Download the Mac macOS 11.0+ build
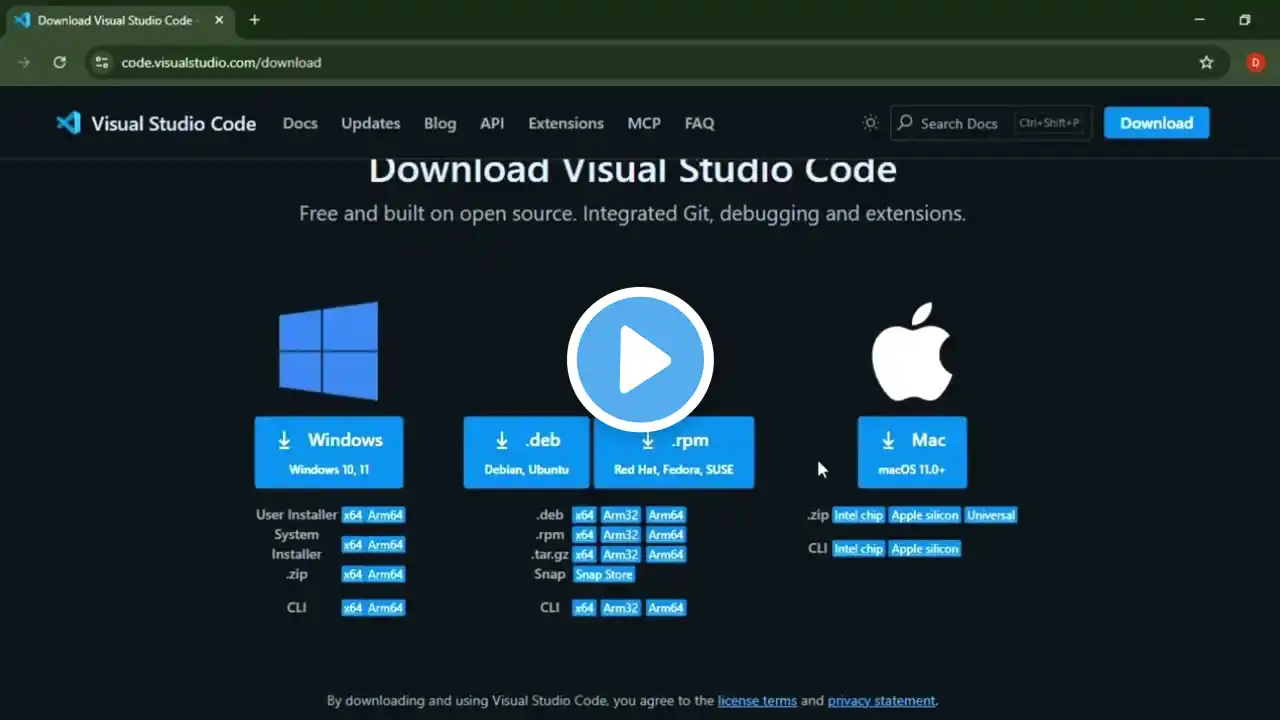Viewport: 1280px width, 720px height. (912, 452)
